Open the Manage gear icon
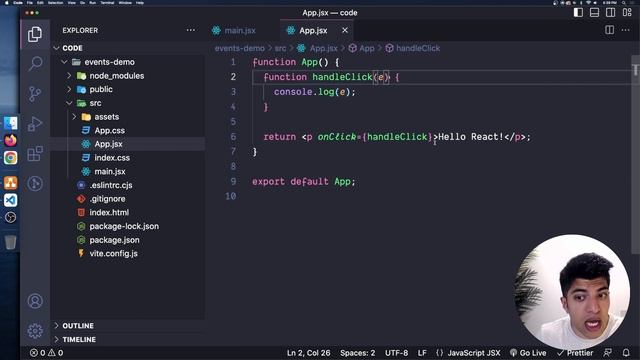This screenshot has height=360, width=640. [x=35, y=331]
